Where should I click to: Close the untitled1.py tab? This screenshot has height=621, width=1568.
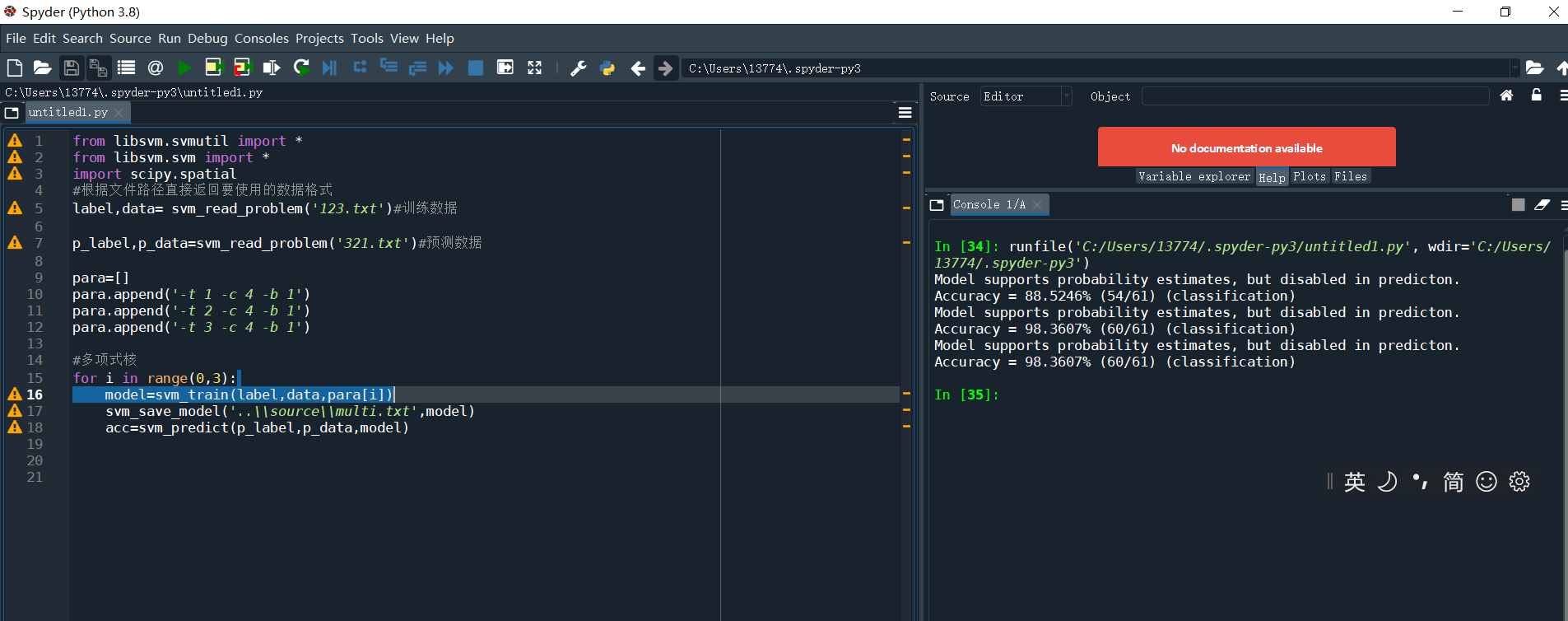pyautogui.click(x=119, y=113)
